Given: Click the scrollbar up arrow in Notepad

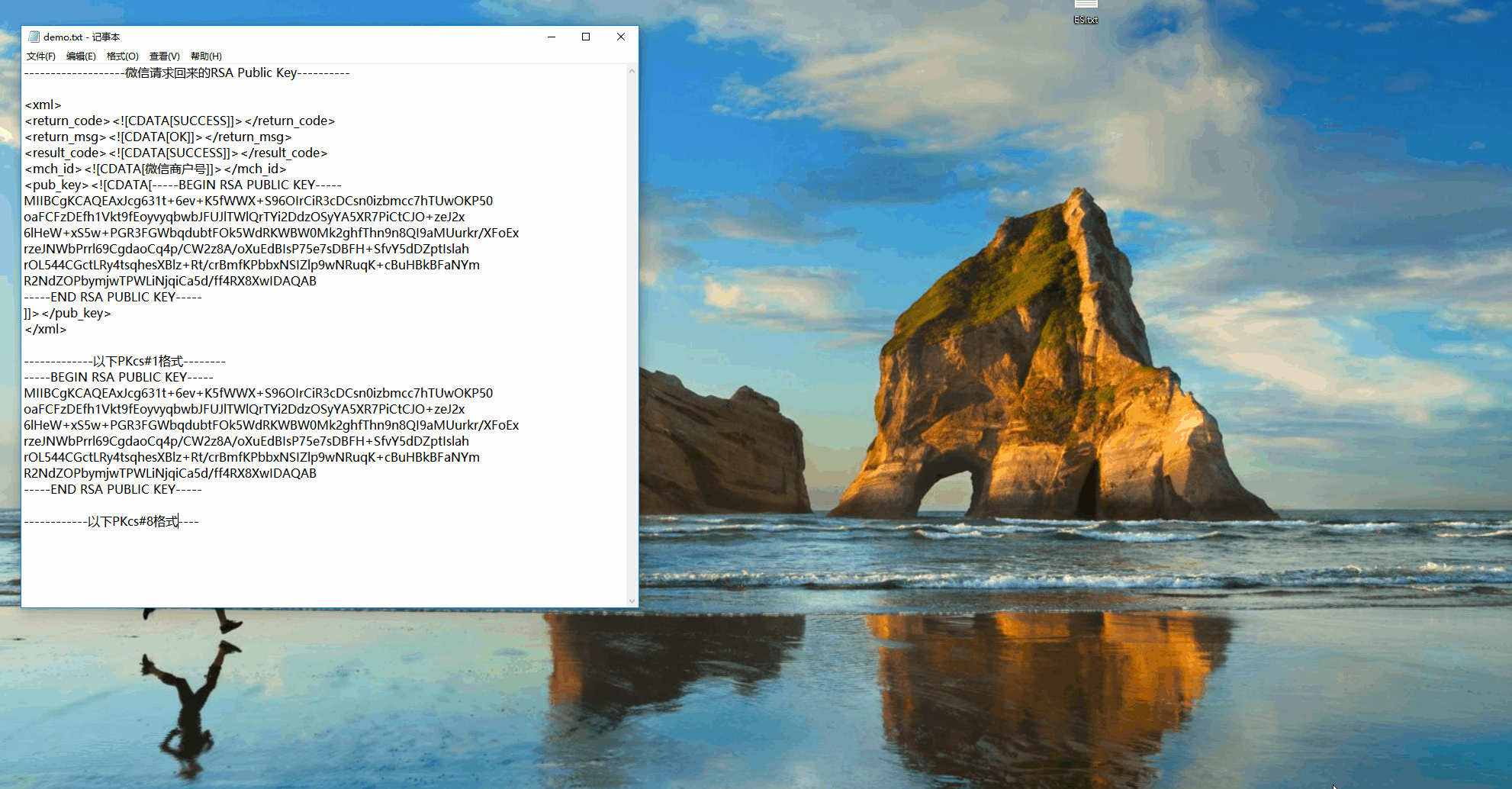Looking at the screenshot, I should pos(632,71).
